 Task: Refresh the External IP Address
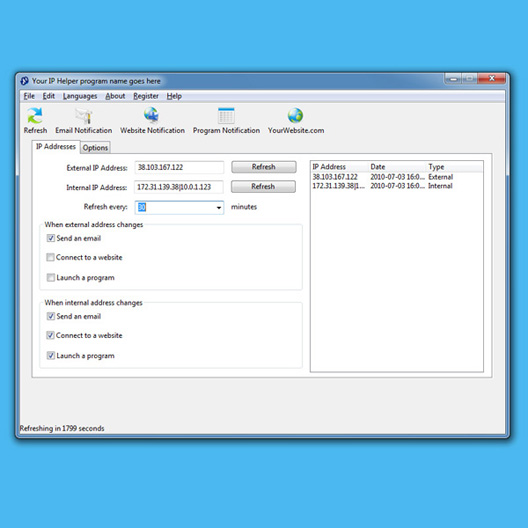click(x=264, y=167)
